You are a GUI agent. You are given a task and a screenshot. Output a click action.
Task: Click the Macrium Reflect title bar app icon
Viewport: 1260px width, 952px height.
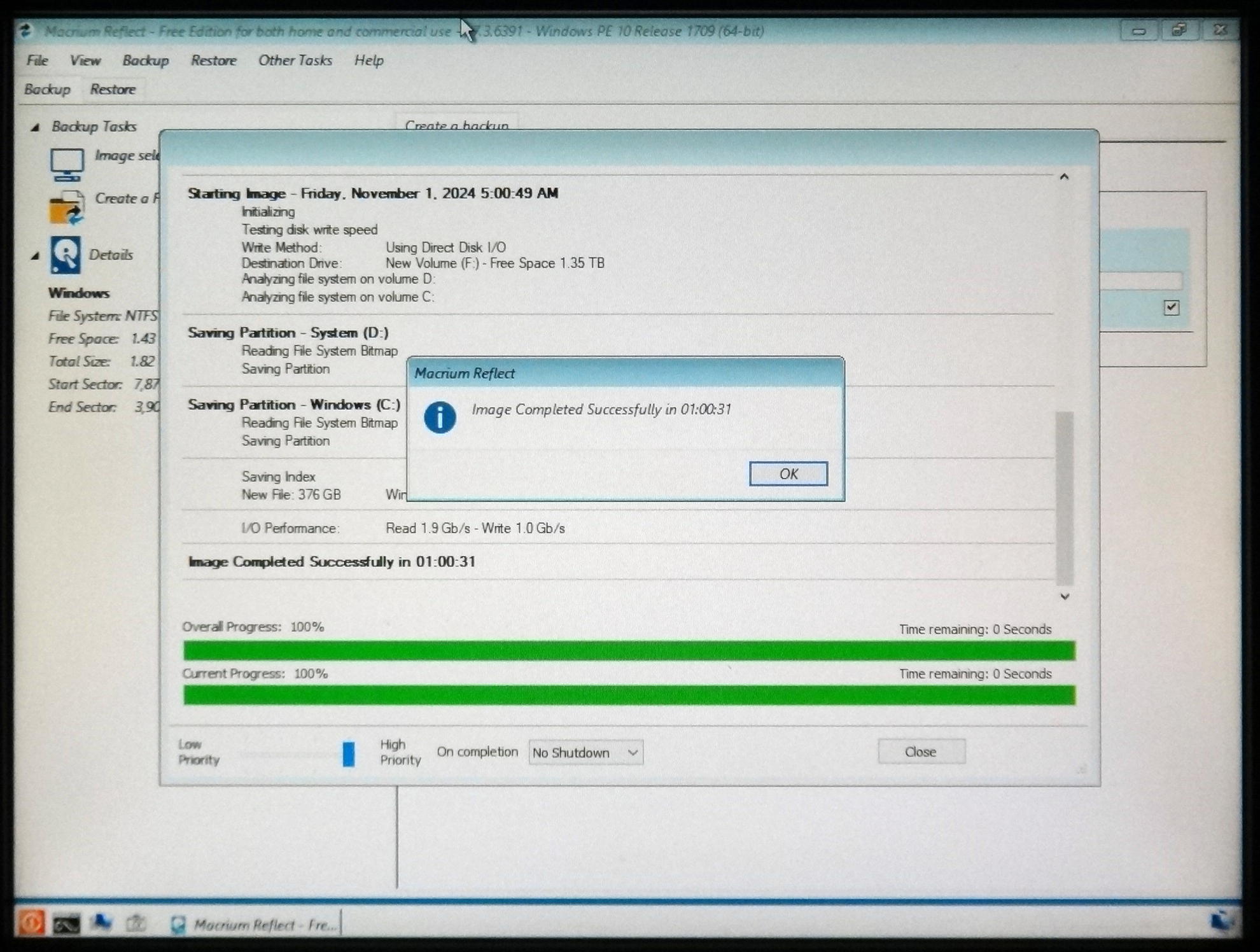[x=25, y=31]
